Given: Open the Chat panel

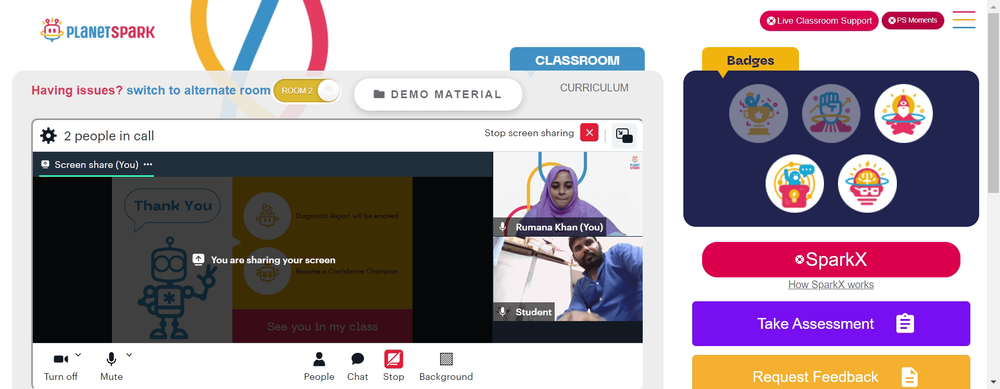Looking at the screenshot, I should coord(358,367).
